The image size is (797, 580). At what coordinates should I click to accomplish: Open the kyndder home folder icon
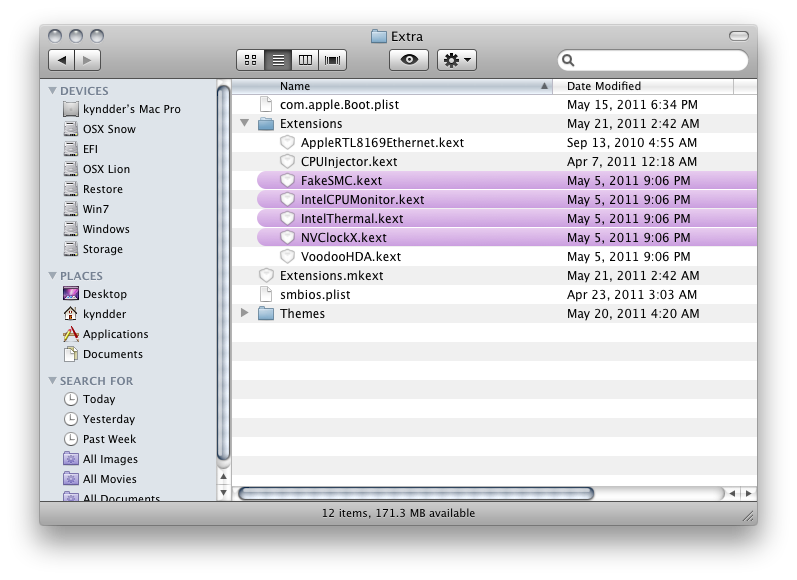click(71, 314)
